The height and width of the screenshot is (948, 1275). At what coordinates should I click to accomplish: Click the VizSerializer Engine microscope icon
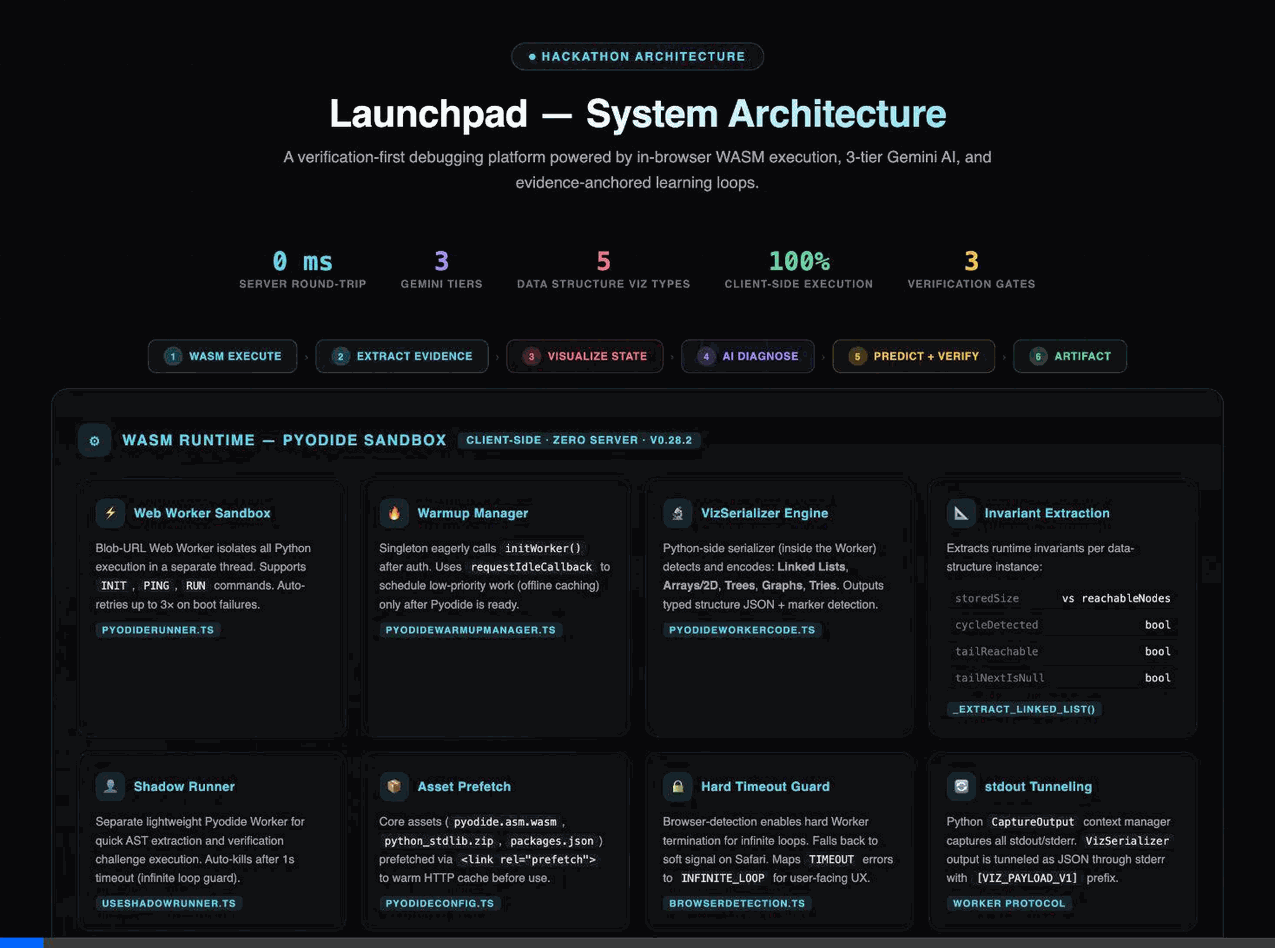tap(678, 513)
